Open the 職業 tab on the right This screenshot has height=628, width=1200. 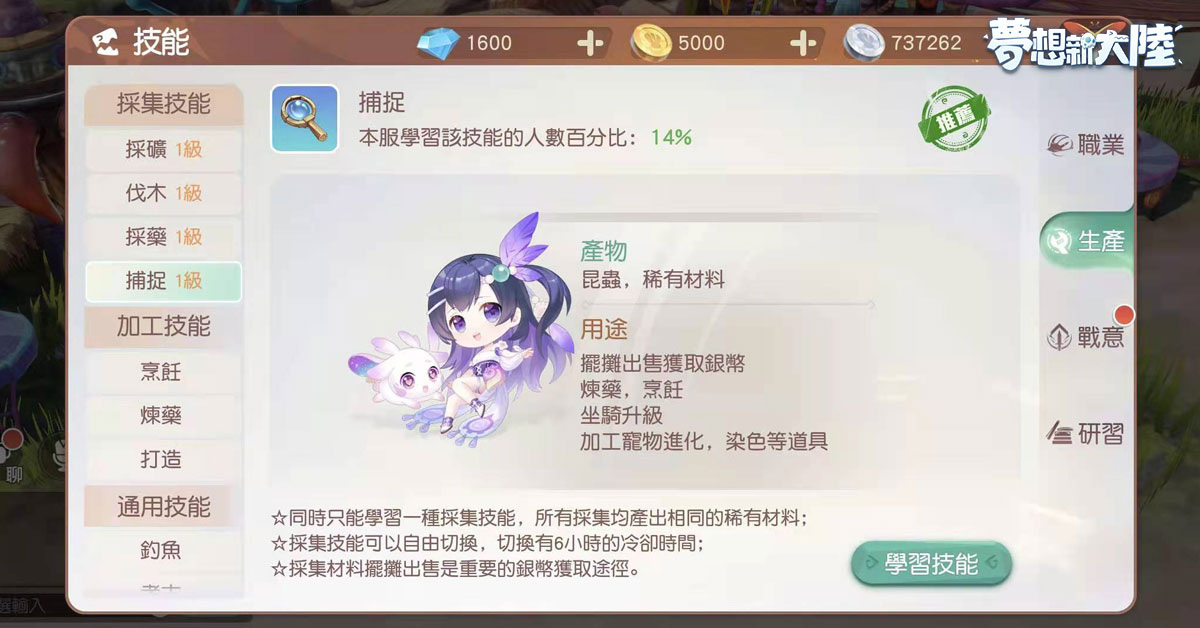coord(1086,146)
